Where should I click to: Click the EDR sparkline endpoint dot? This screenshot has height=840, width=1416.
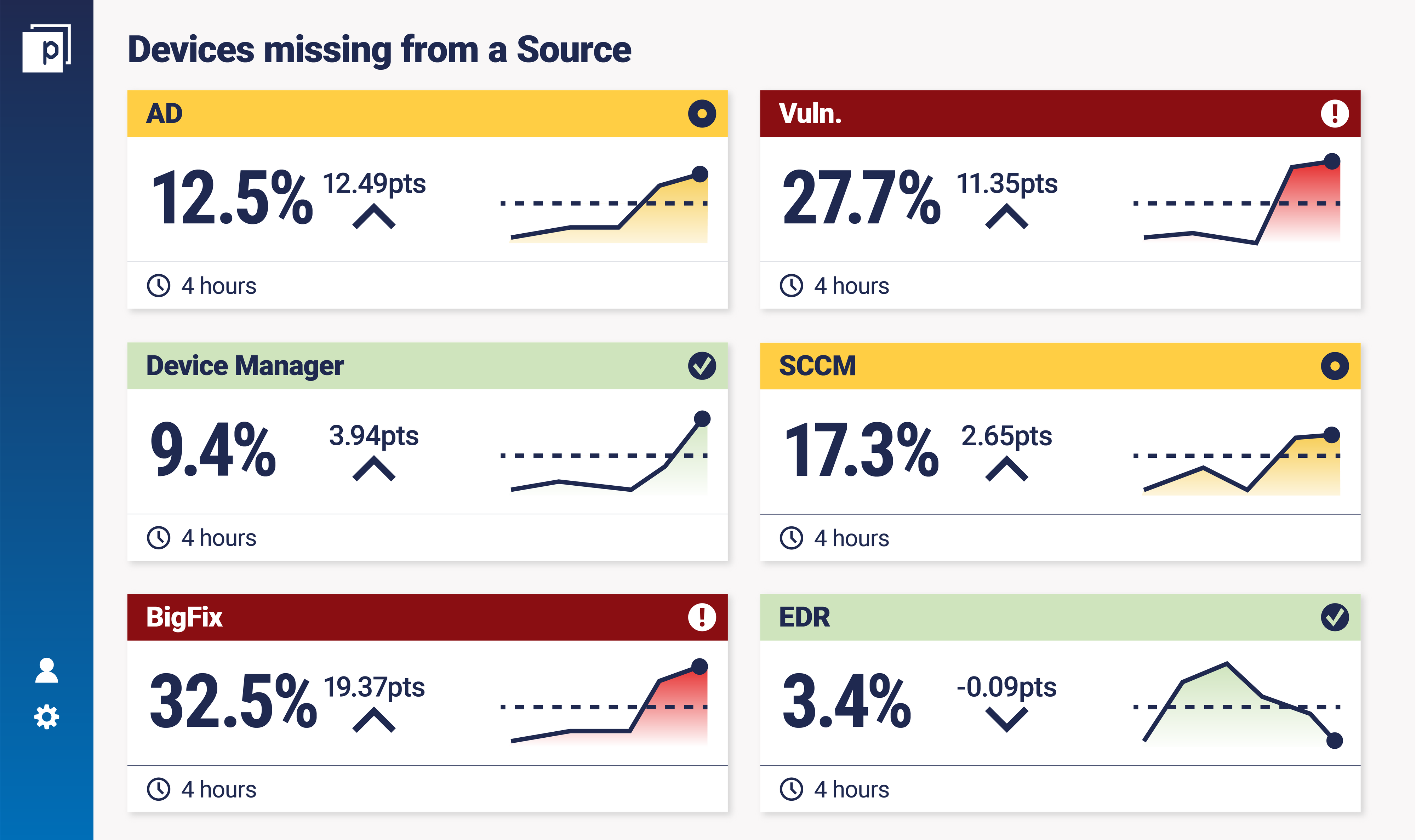pos(1335,741)
